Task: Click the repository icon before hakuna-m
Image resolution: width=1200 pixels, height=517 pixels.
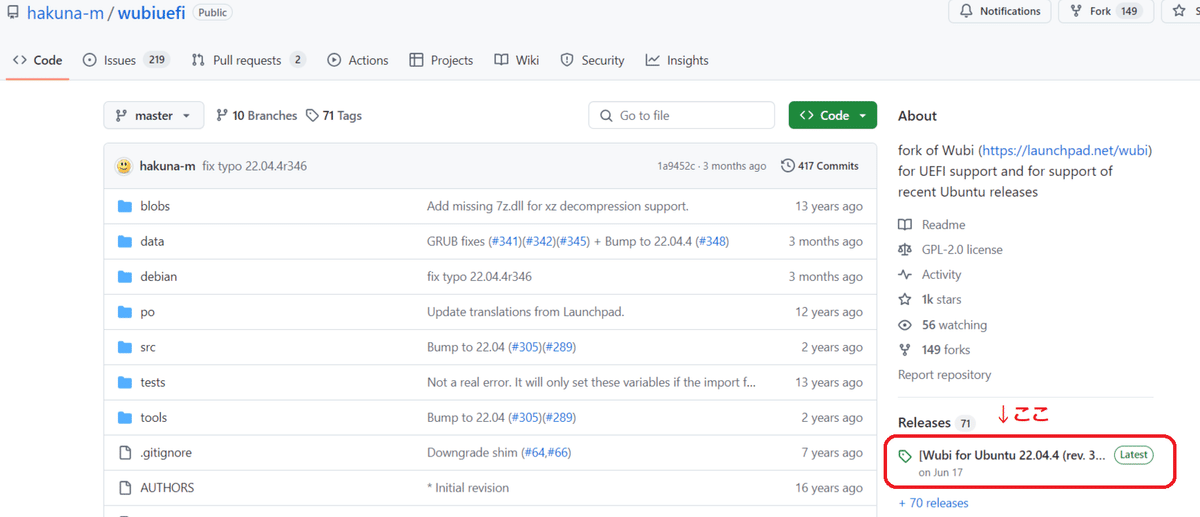Action: tap(11, 13)
